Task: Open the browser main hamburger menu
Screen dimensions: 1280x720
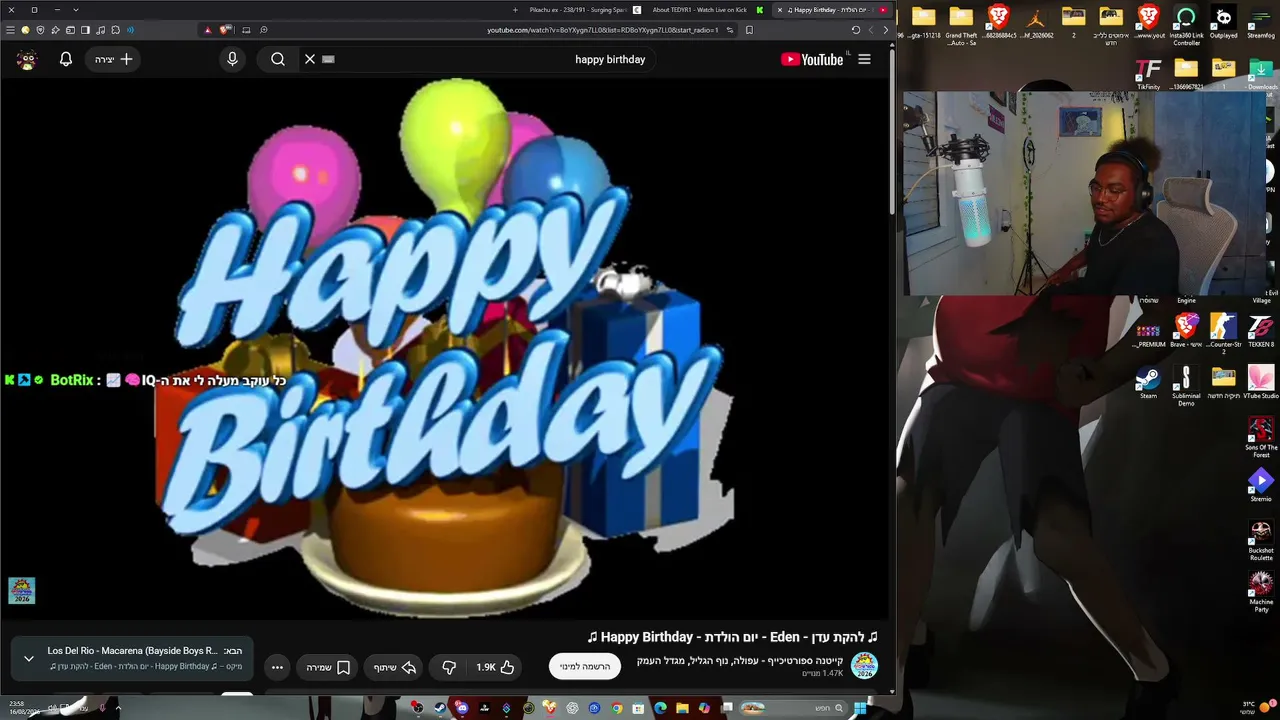Action: coord(10,30)
